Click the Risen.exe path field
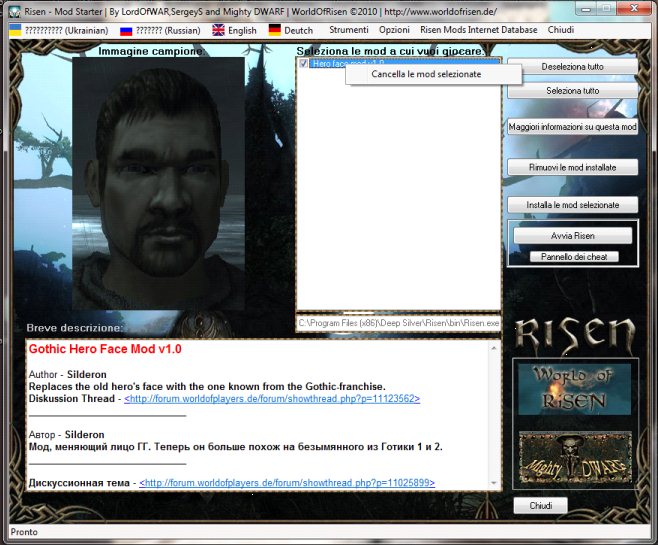Image resolution: width=658 pixels, height=545 pixels. [399, 323]
